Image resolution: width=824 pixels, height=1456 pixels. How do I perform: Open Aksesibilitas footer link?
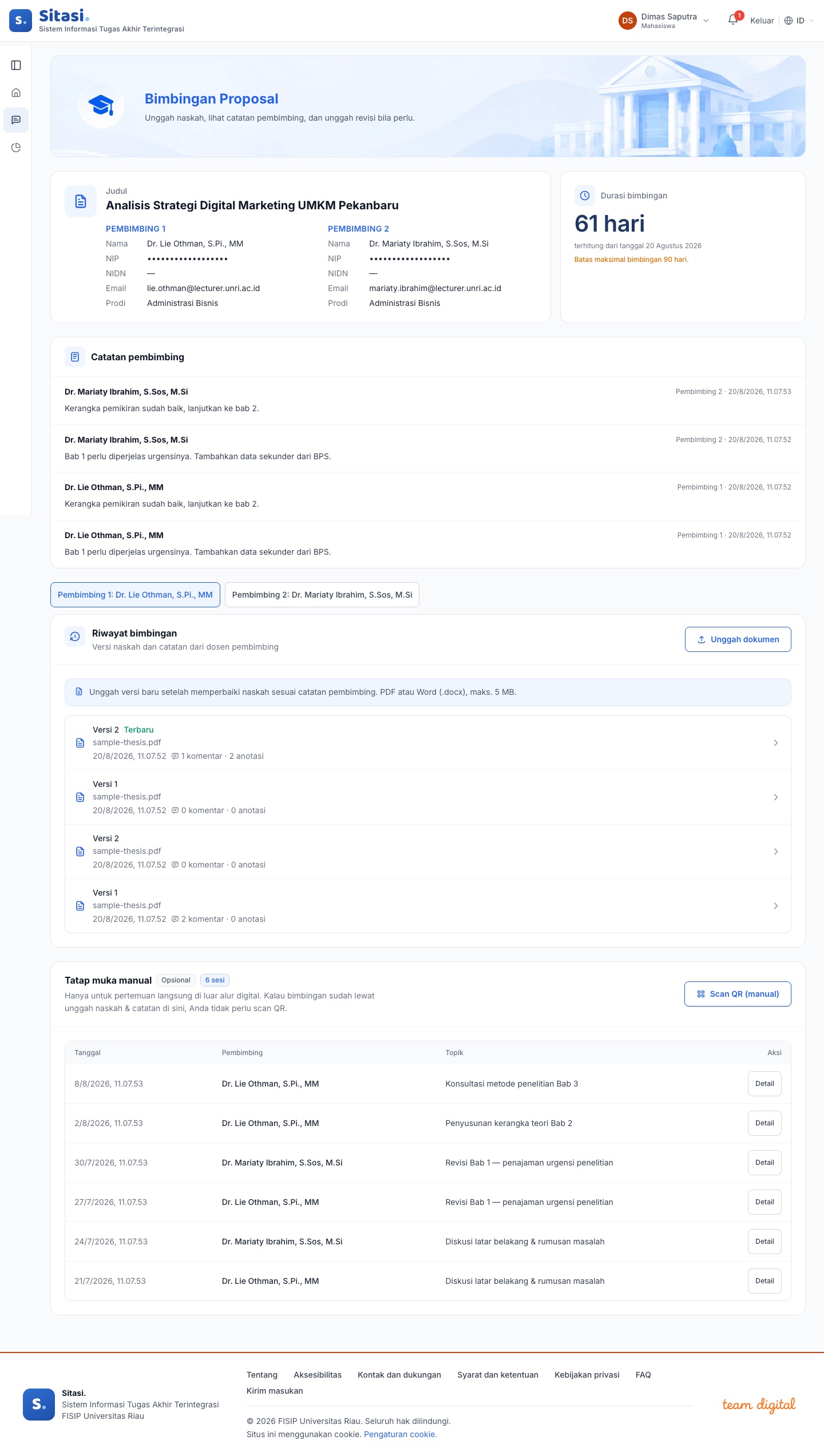click(x=318, y=1375)
